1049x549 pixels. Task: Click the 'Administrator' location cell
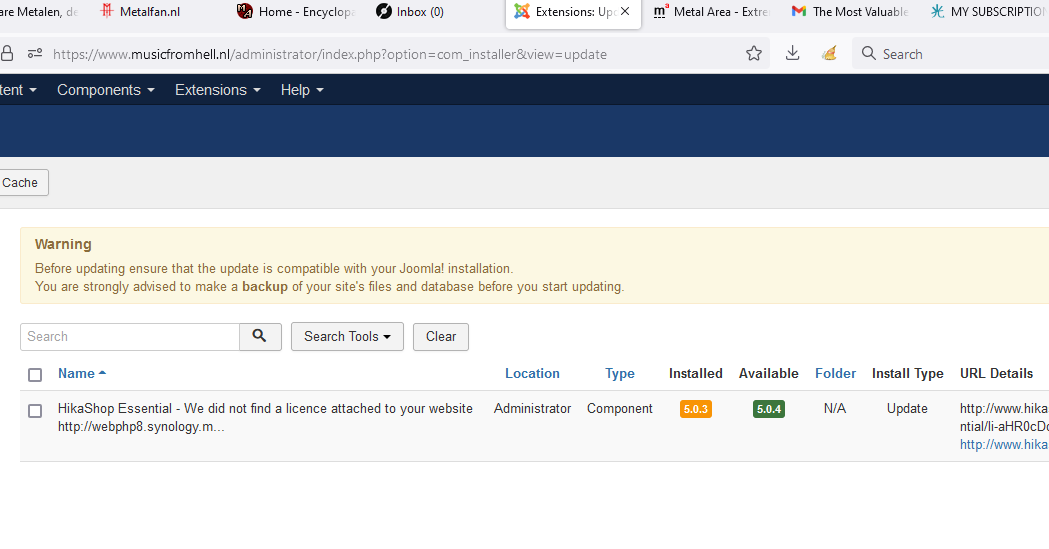click(x=533, y=408)
